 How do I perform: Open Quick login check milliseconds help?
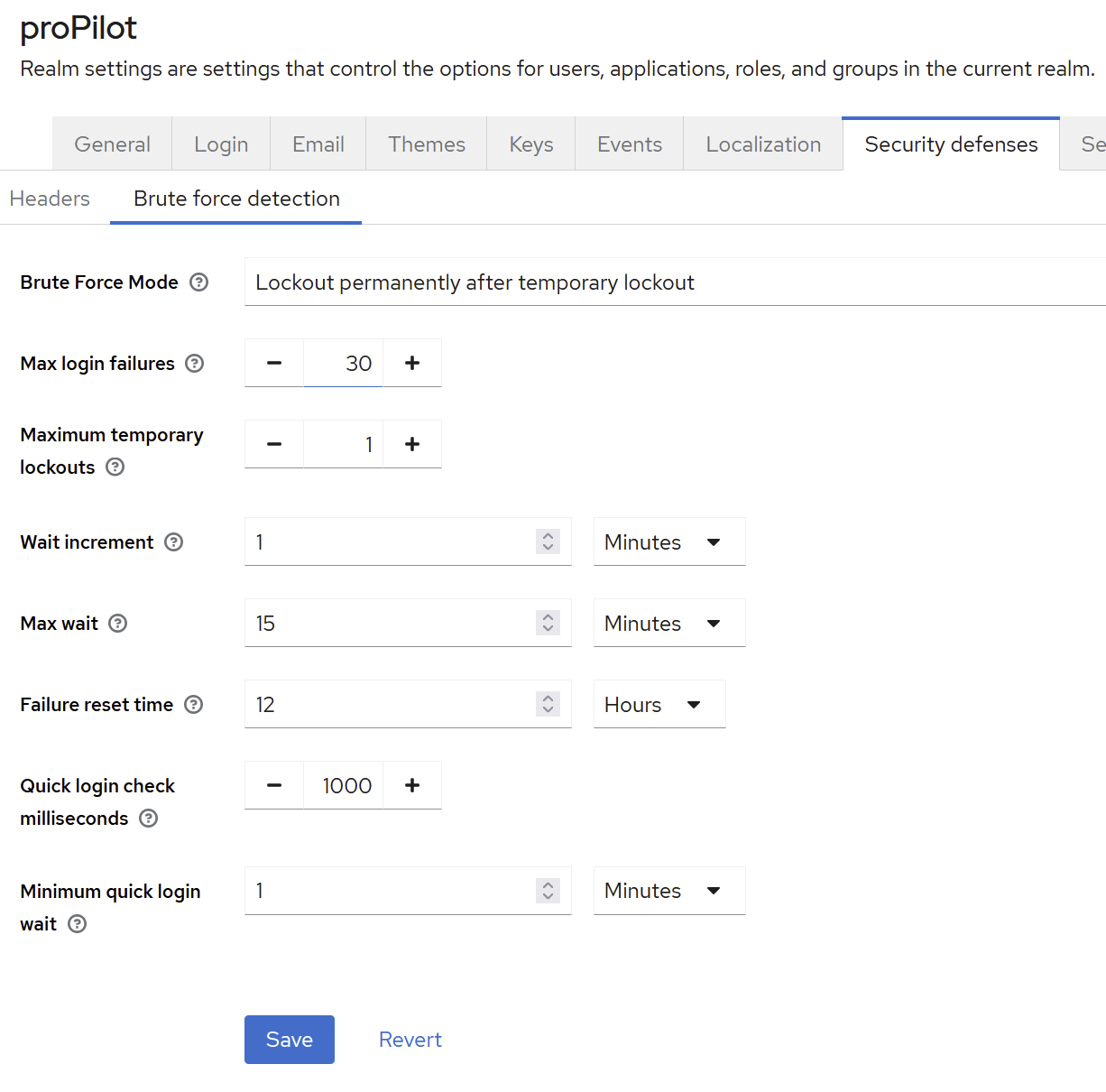coord(149,819)
